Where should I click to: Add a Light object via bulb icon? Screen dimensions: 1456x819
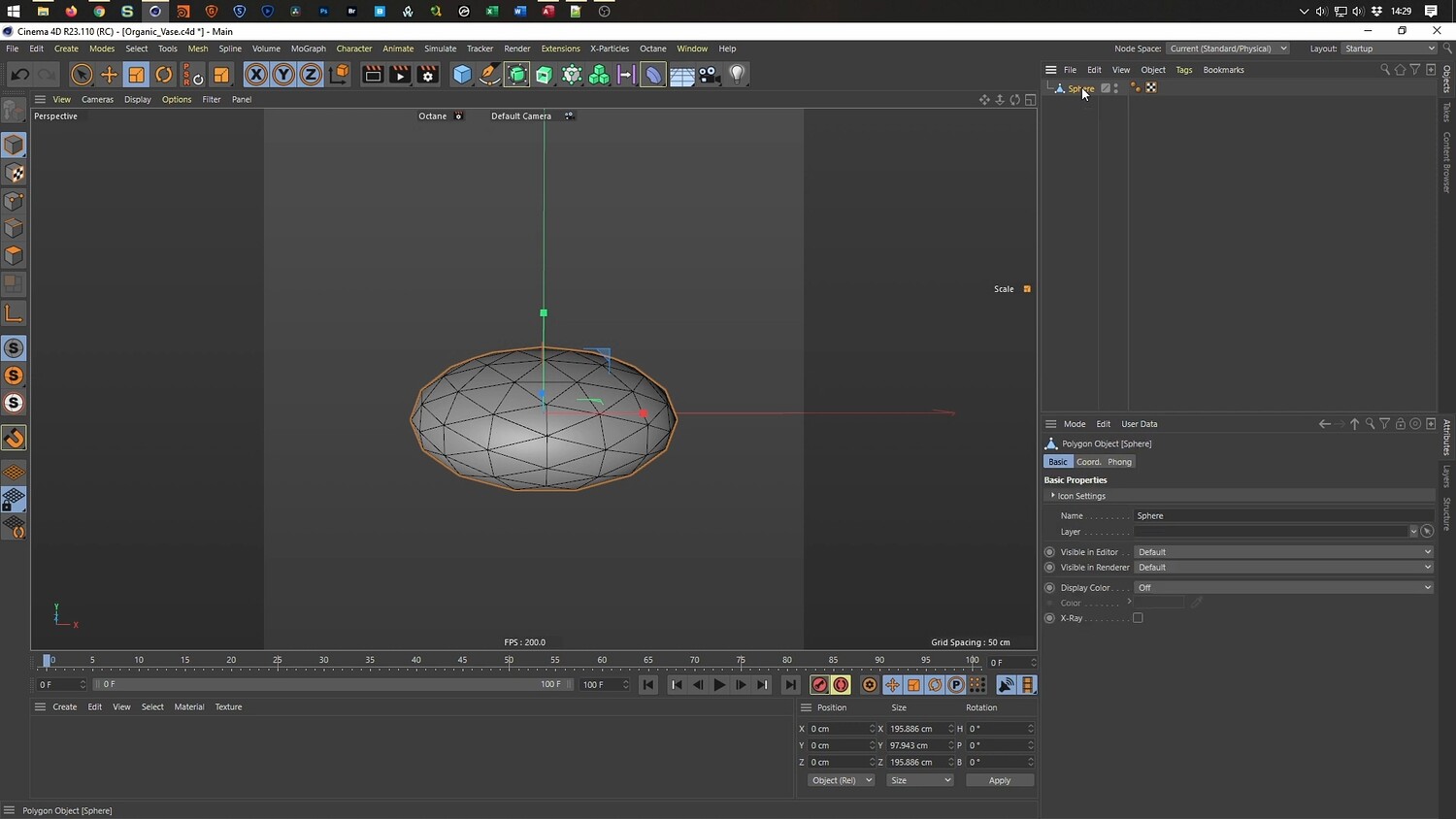[737, 75]
